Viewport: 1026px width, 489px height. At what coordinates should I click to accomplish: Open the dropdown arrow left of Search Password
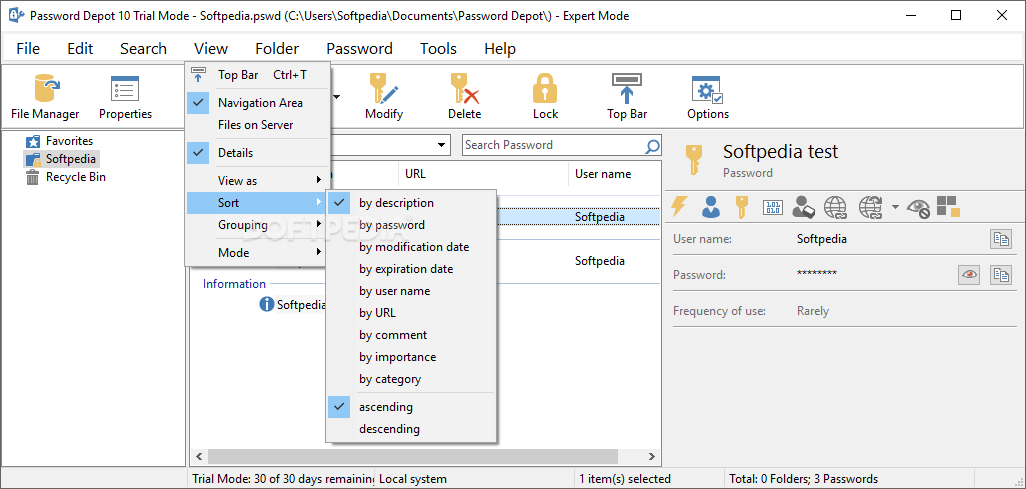point(442,145)
